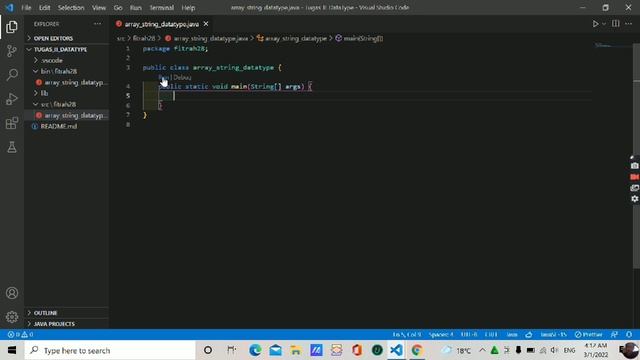The width and height of the screenshot is (640, 360).
Task: Open the Testing flask view
Action: coord(12,147)
